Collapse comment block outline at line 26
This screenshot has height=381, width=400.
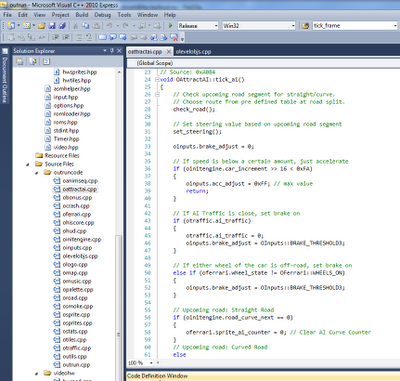(157, 94)
